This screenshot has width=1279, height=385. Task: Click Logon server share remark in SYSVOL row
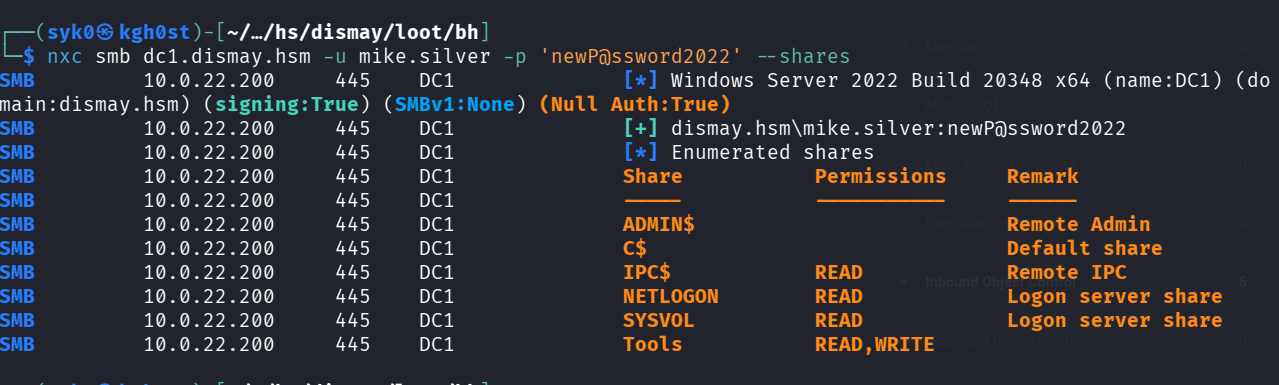1115,321
